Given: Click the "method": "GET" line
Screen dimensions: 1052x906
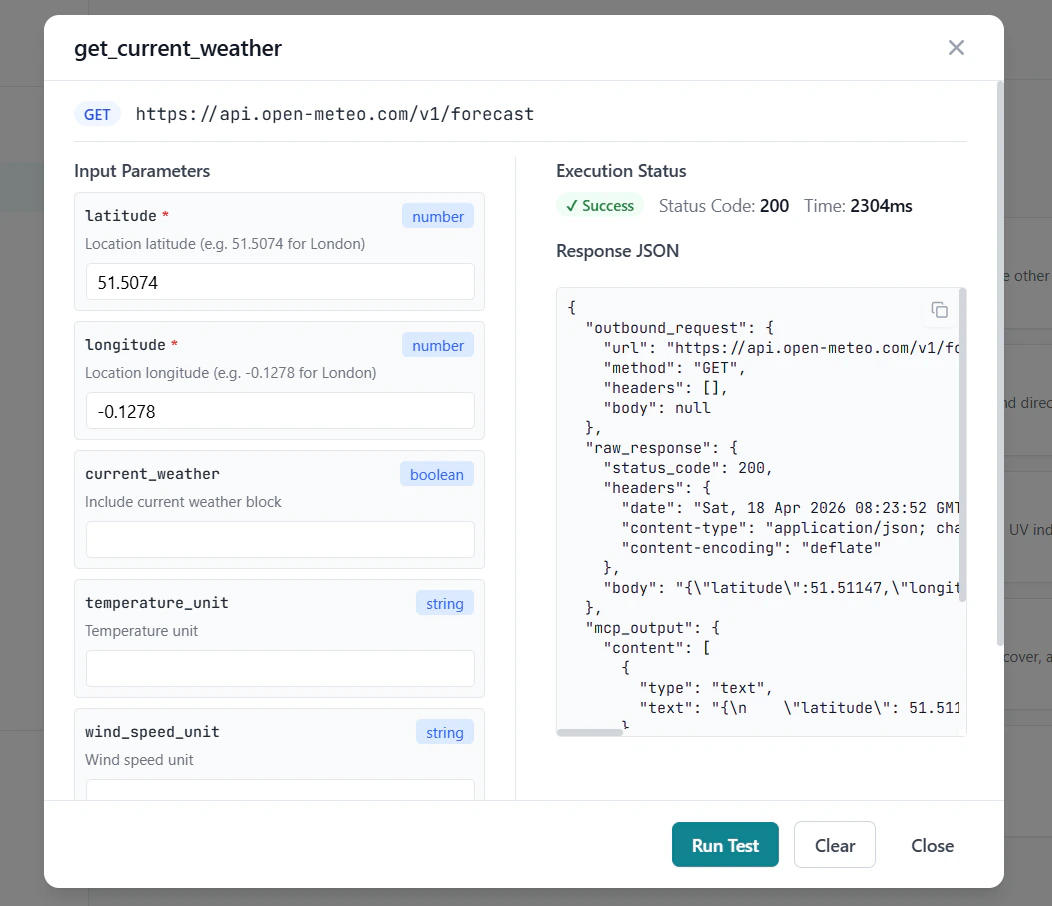Looking at the screenshot, I should tap(674, 368).
